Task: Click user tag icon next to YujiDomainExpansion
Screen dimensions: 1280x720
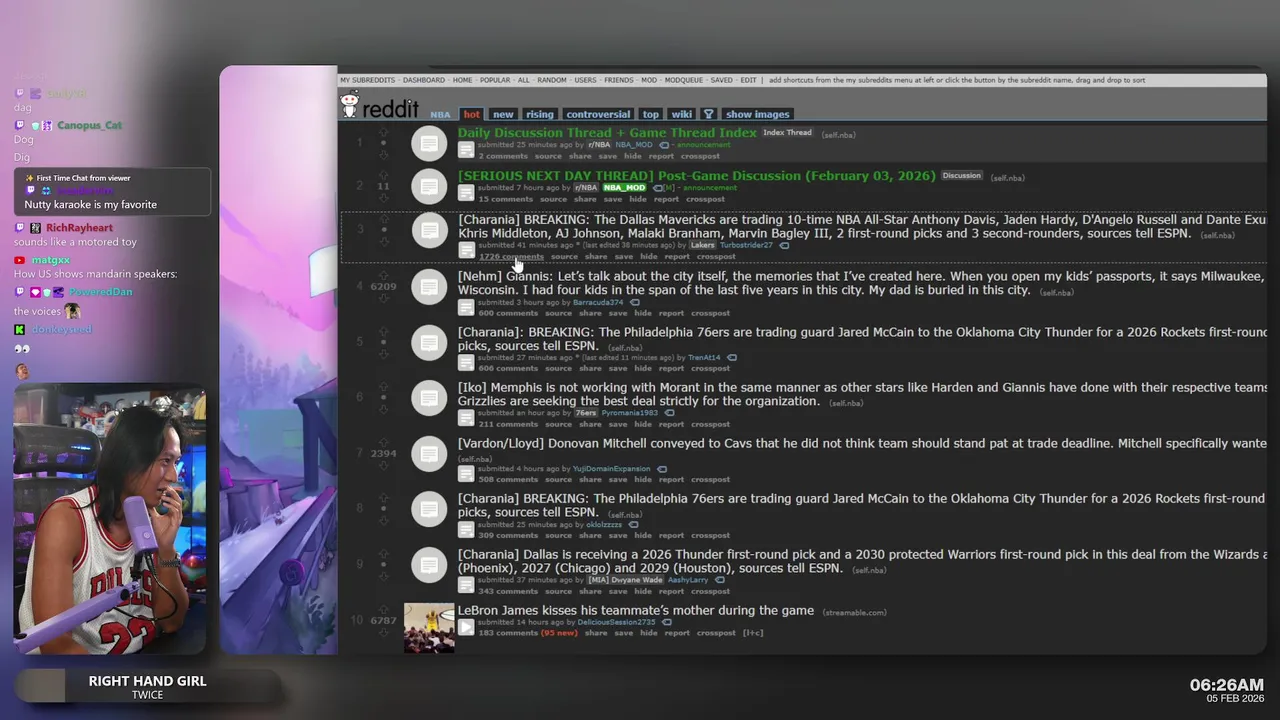Action: (x=661, y=469)
